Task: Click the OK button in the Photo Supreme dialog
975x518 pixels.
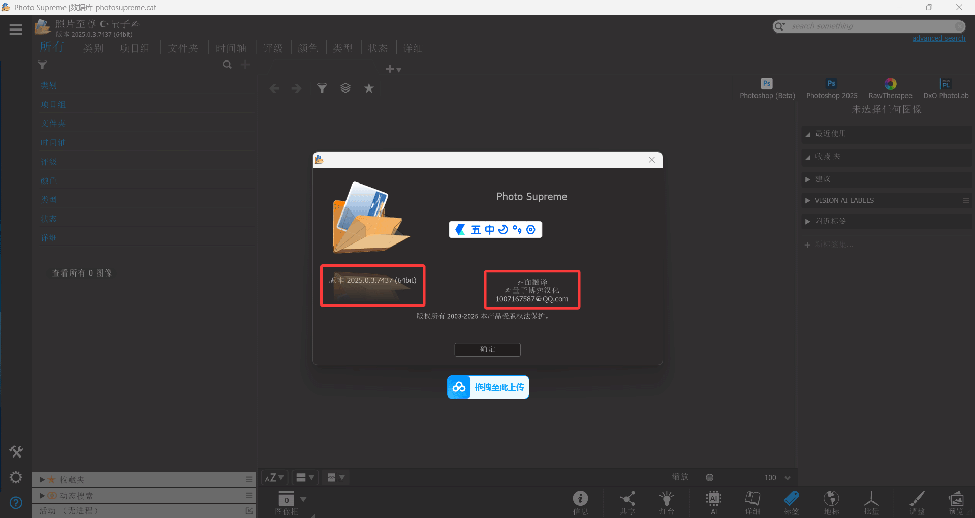Action: pyautogui.click(x=488, y=349)
